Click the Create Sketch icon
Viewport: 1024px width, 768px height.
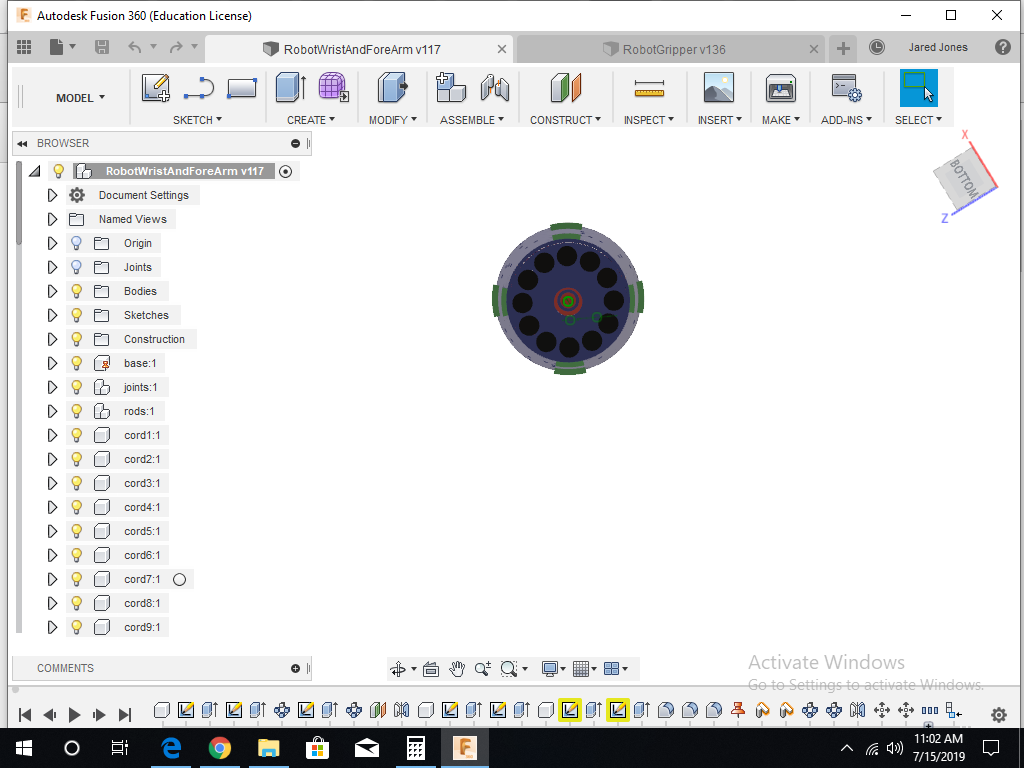coord(155,88)
